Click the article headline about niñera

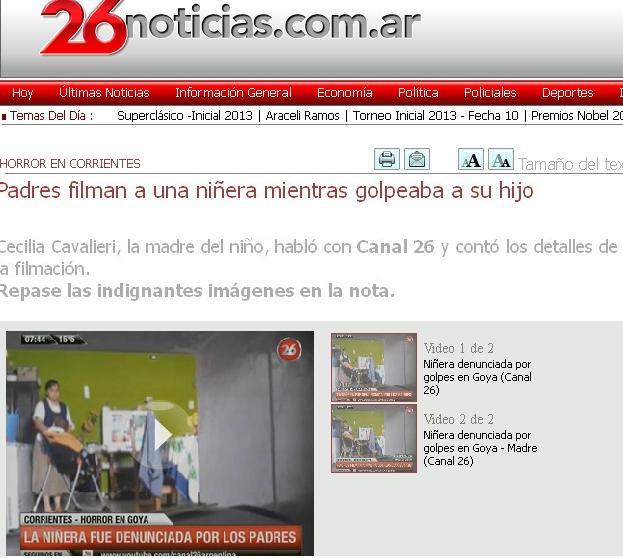266,191
